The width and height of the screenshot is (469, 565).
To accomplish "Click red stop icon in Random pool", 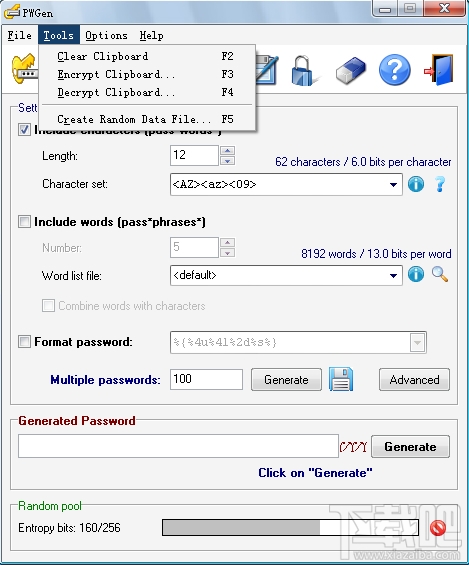I will [438, 528].
